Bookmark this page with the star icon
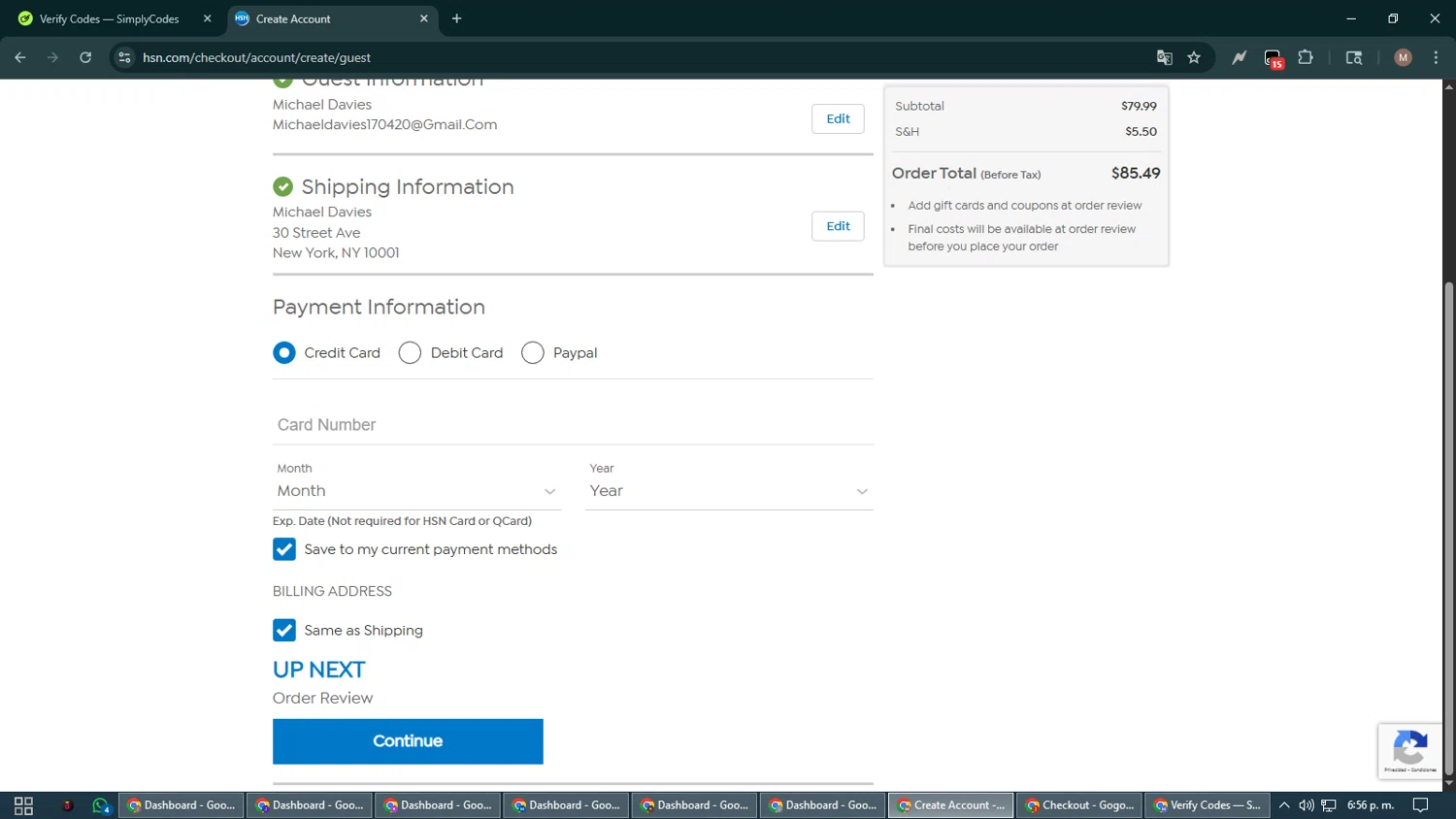 (1194, 58)
